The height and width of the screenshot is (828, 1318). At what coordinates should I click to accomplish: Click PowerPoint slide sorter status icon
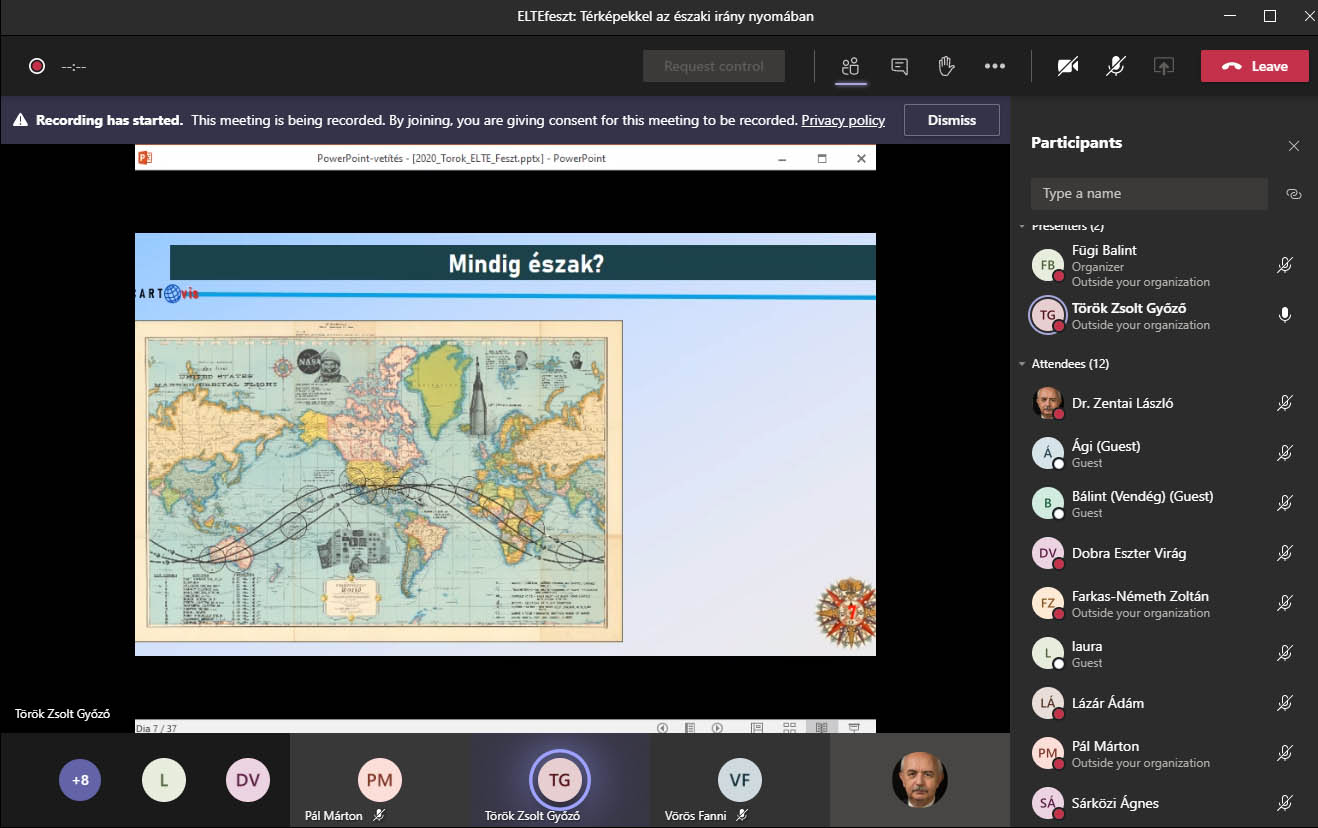(789, 728)
